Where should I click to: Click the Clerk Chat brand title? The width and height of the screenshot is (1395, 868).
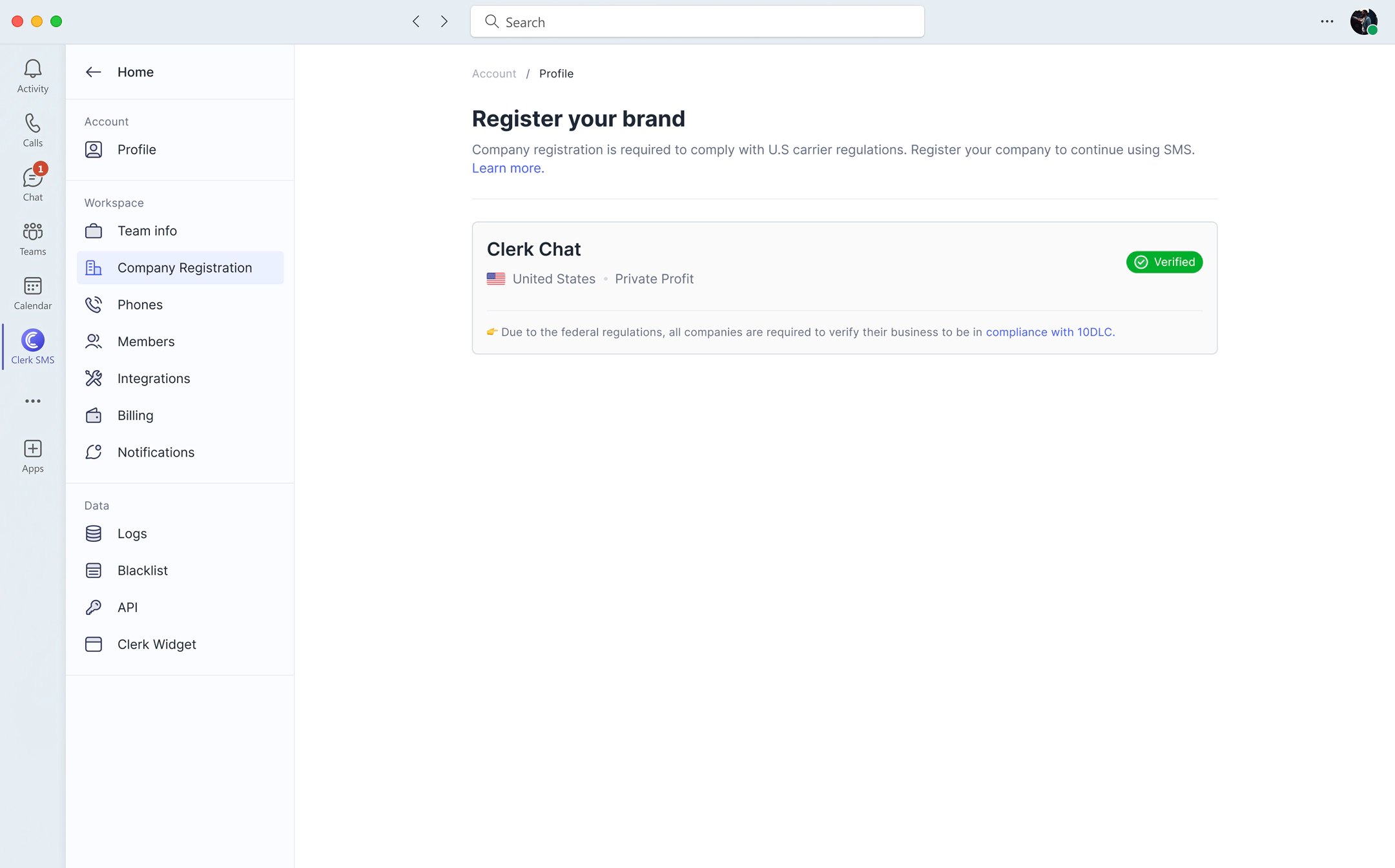point(533,249)
